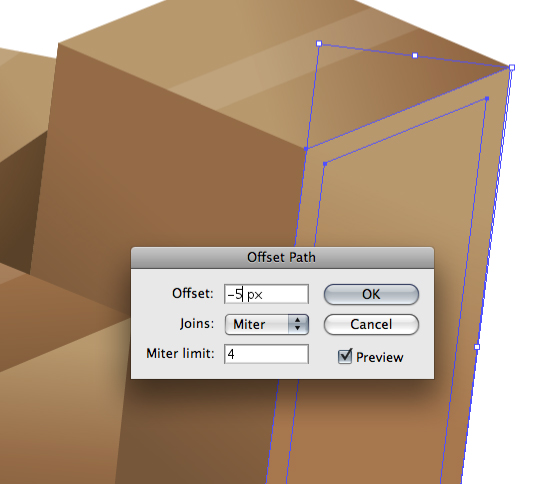Select the anchor point on the right edge of the box

(477, 347)
